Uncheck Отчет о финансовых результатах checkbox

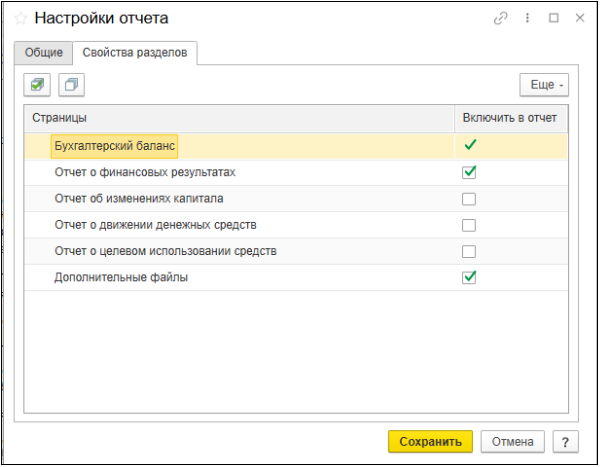point(469,172)
